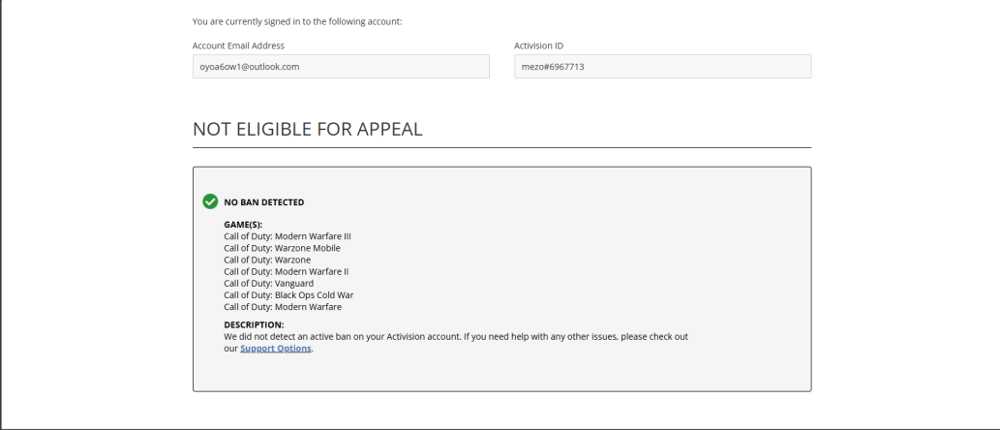This screenshot has height=430, width=1000.
Task: Click the DESCRIPTION: label
Action: [x=254, y=325]
